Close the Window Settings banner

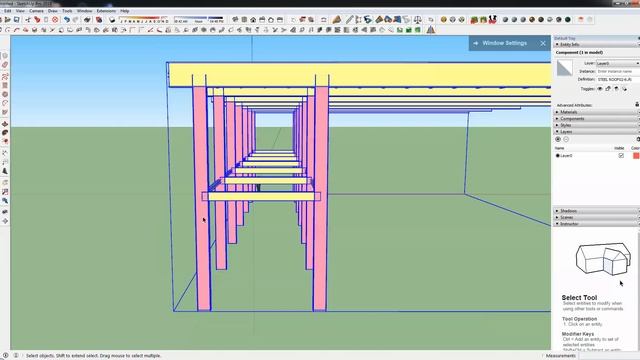(x=543, y=43)
